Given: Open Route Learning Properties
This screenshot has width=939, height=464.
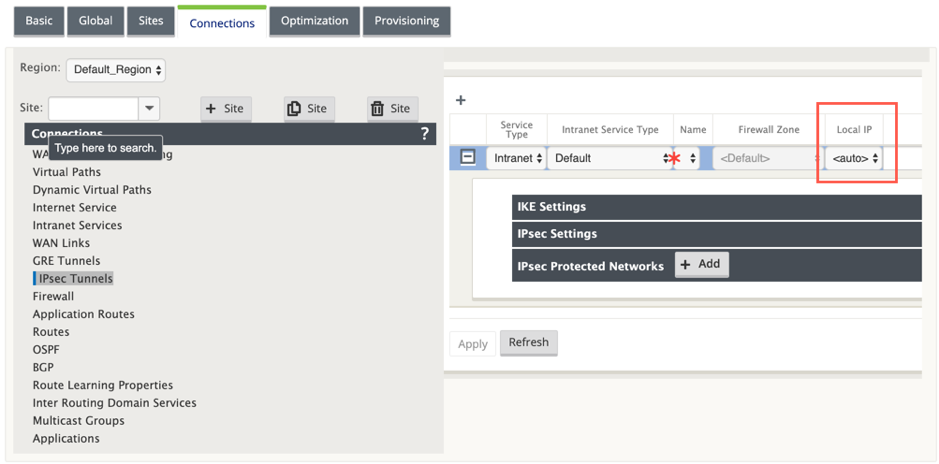Looking at the screenshot, I should point(102,385).
